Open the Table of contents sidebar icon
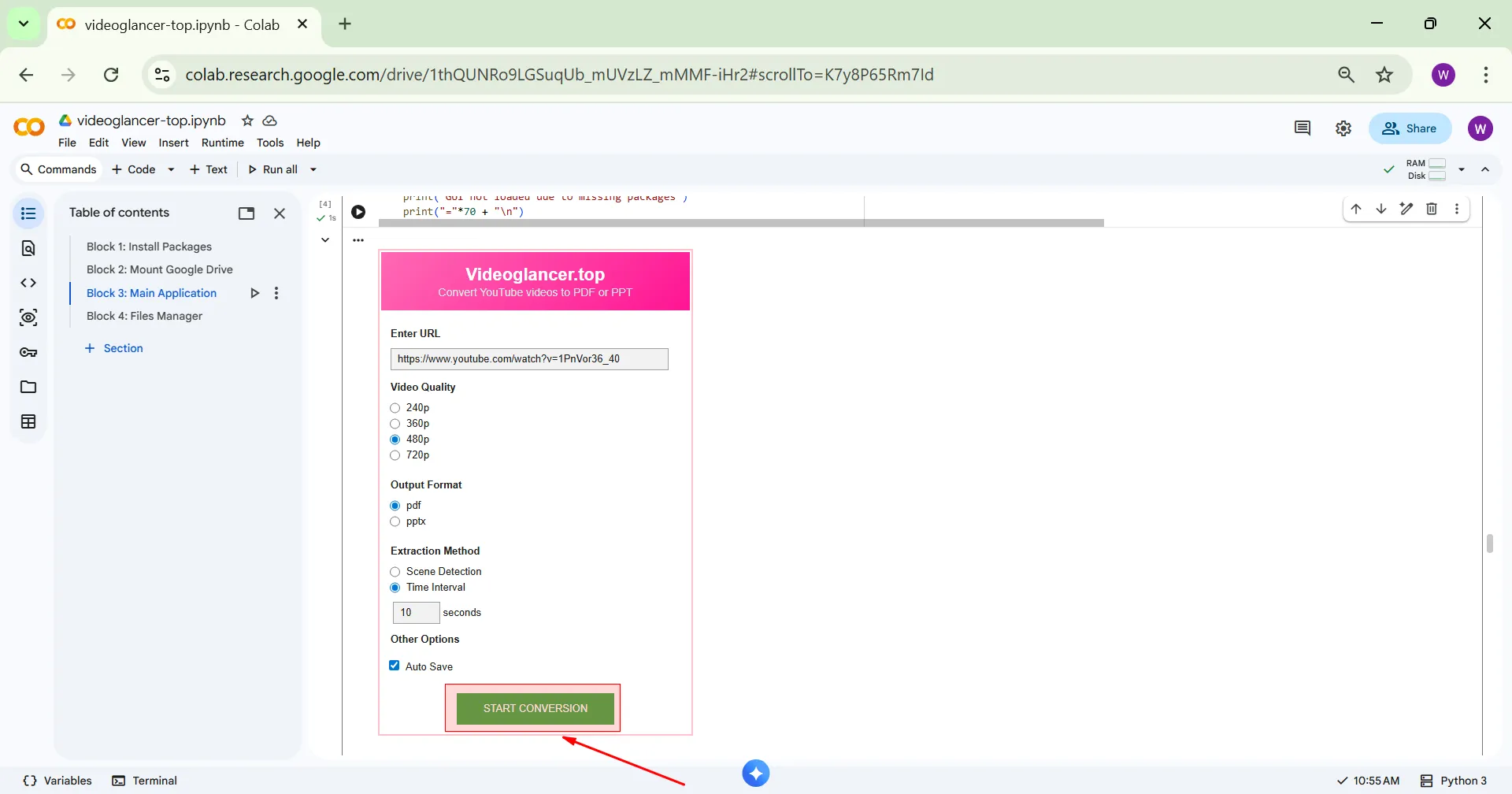The width and height of the screenshot is (1512, 794). [x=28, y=213]
